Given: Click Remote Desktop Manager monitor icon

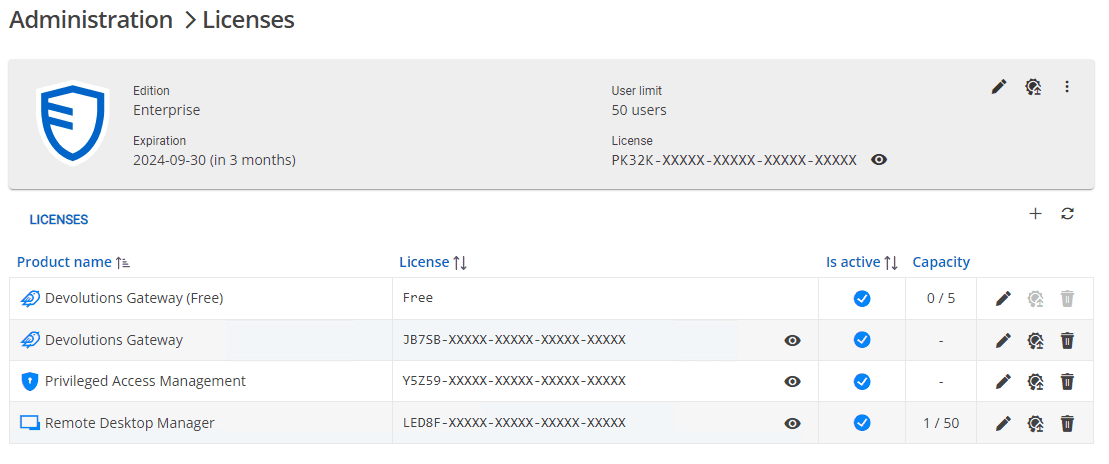Looking at the screenshot, I should pyautogui.click(x=30, y=423).
